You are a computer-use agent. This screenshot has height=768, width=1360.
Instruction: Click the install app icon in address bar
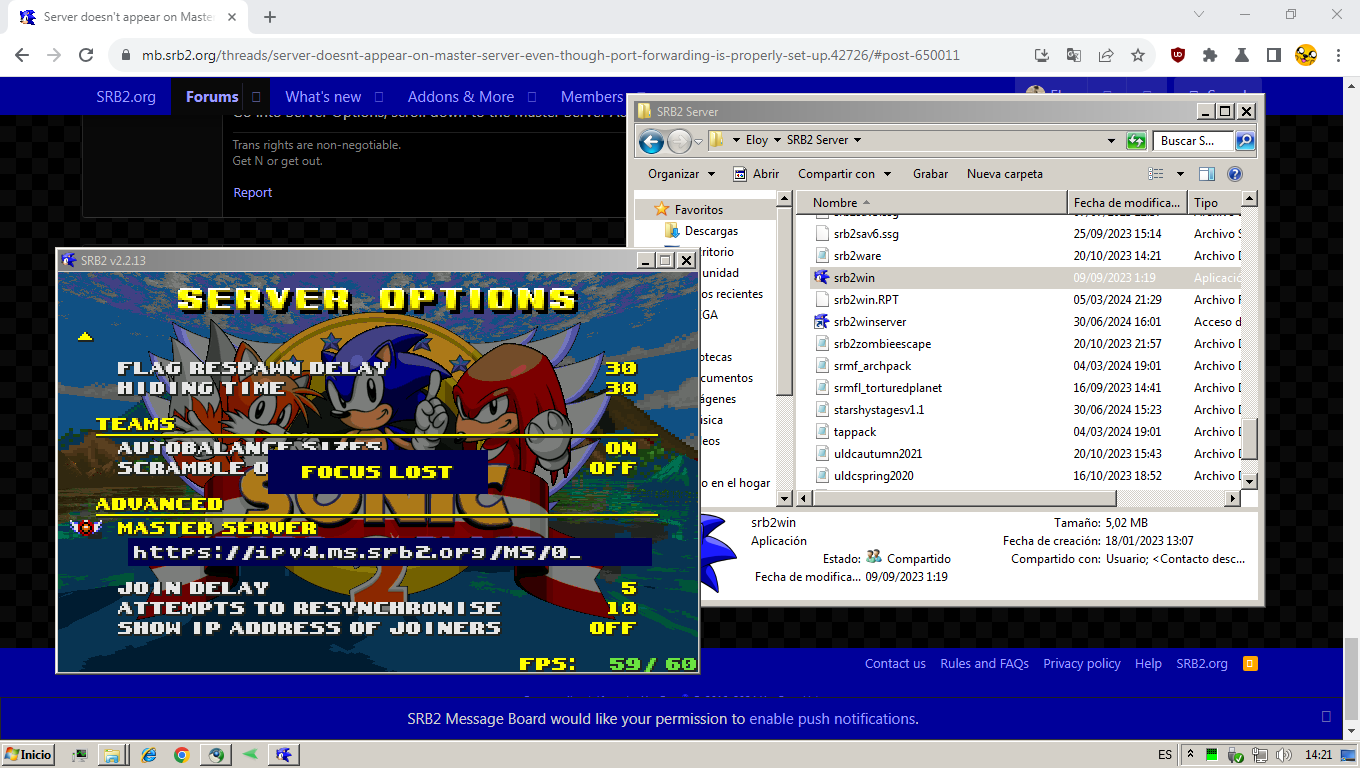pos(1042,55)
